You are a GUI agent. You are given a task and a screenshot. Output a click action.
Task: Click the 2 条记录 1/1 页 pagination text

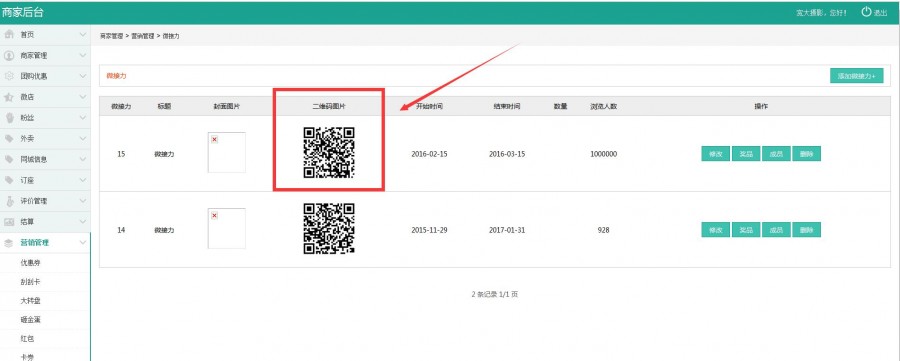[x=495, y=294]
